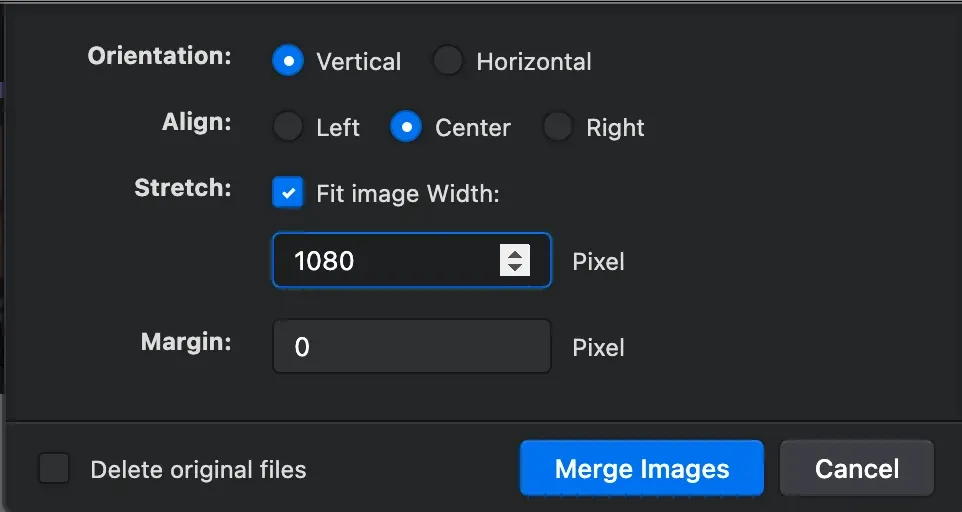Viewport: 962px width, 512px height.
Task: Click the Orientation: label
Action: click(x=160, y=56)
